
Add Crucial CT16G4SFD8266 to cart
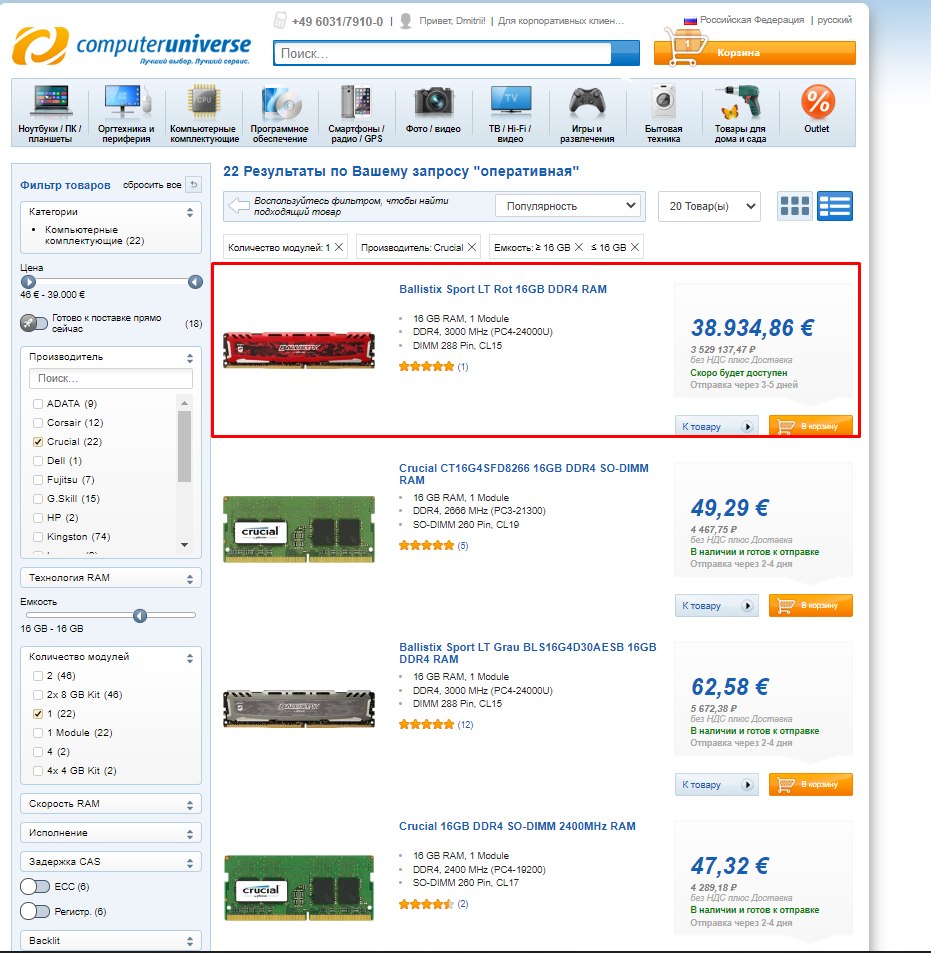811,605
